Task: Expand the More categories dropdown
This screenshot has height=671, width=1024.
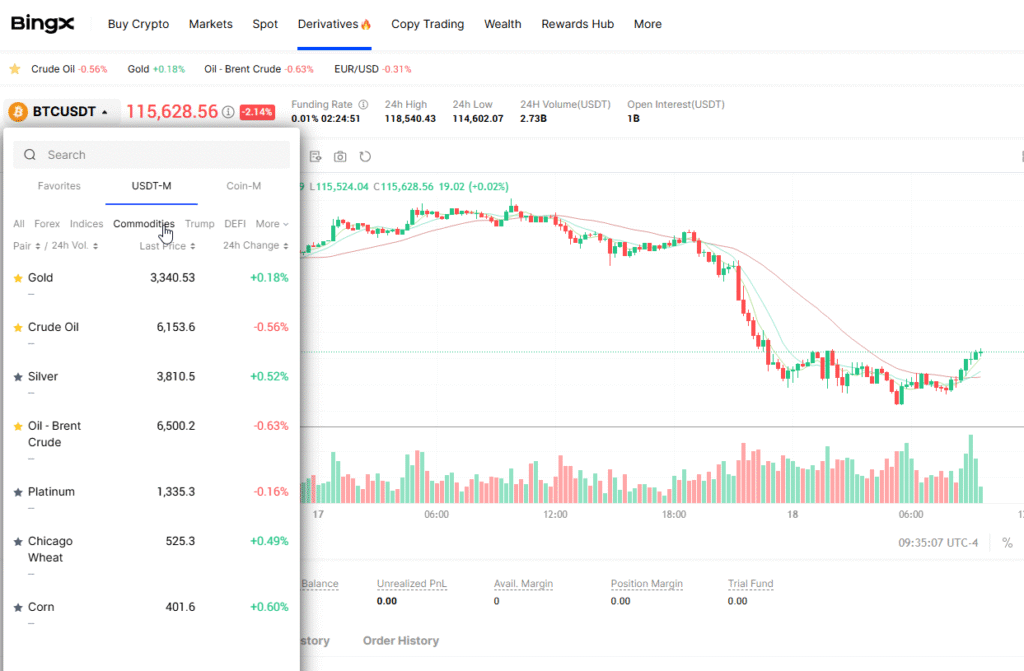Action: (x=272, y=223)
